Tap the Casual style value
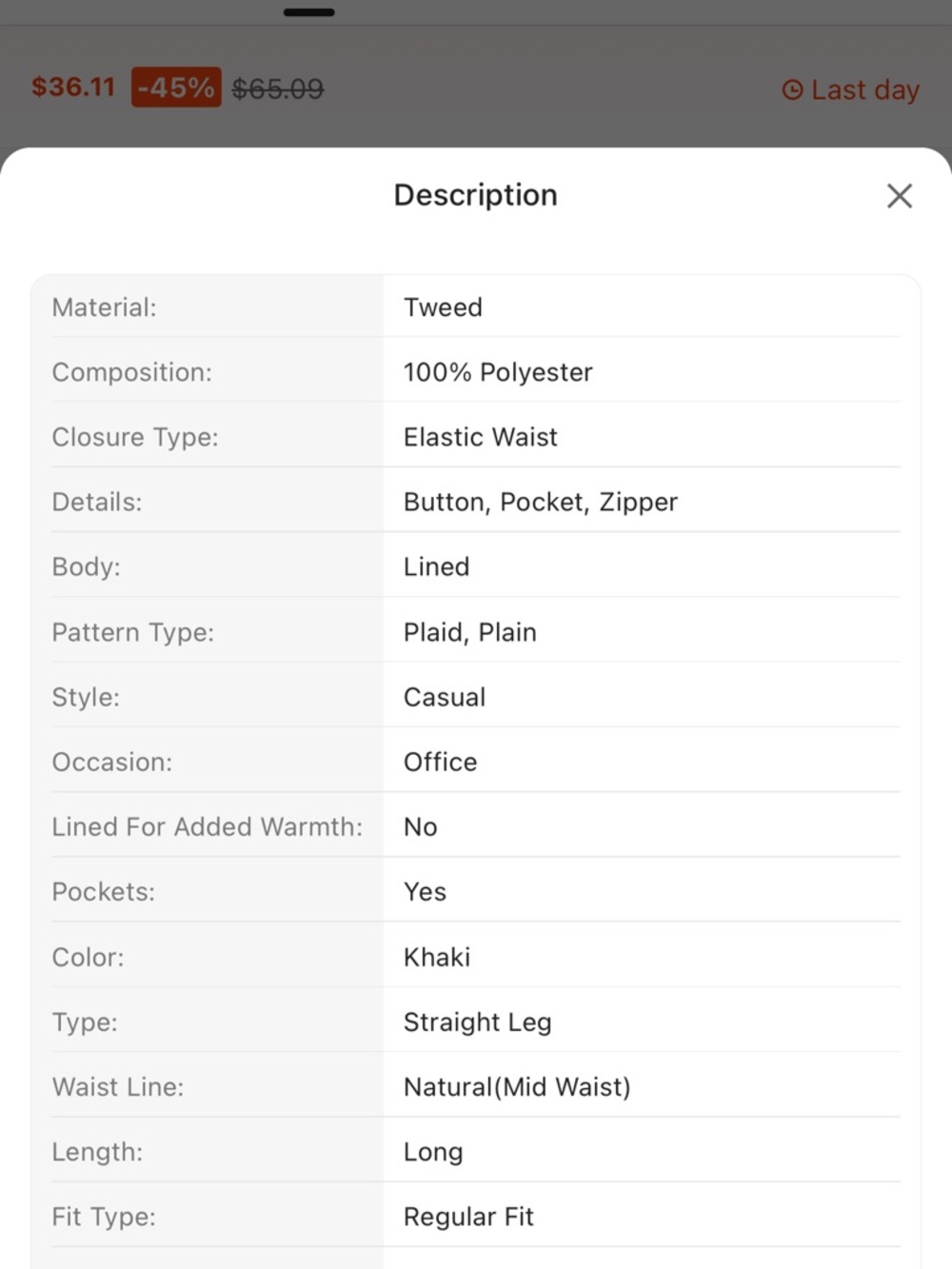Image resolution: width=952 pixels, height=1269 pixels. pos(445,697)
